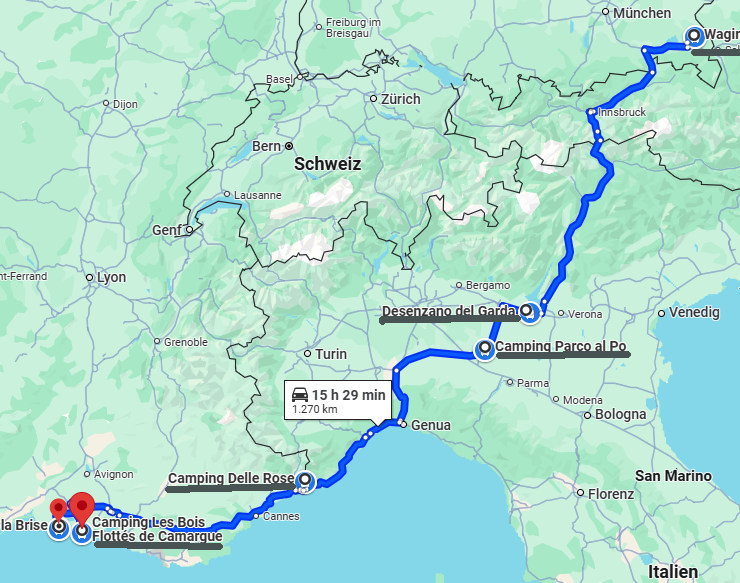Screen dimensions: 740x583
Task: Select the München city label
Action: (x=642, y=13)
